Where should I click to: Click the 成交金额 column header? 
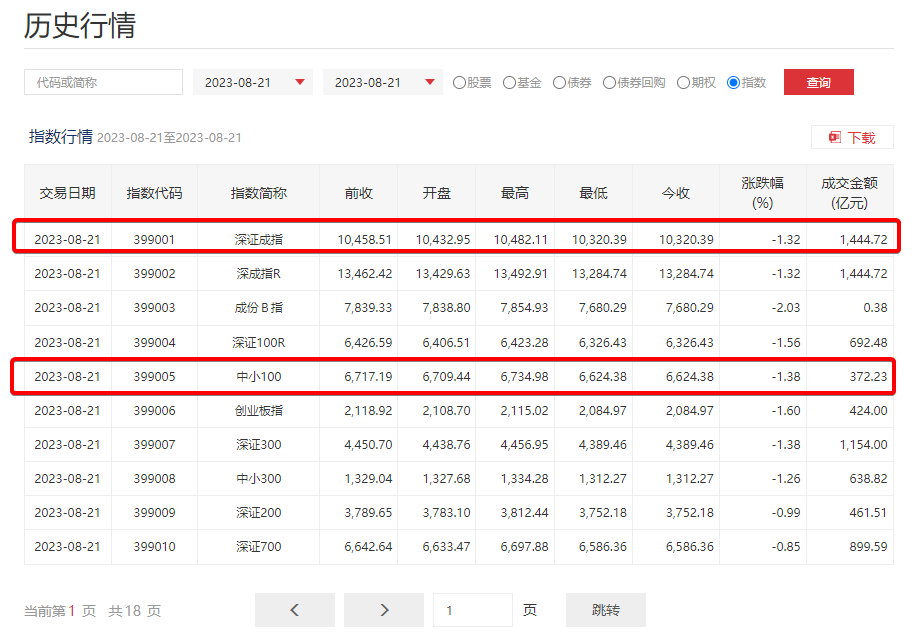tap(849, 192)
